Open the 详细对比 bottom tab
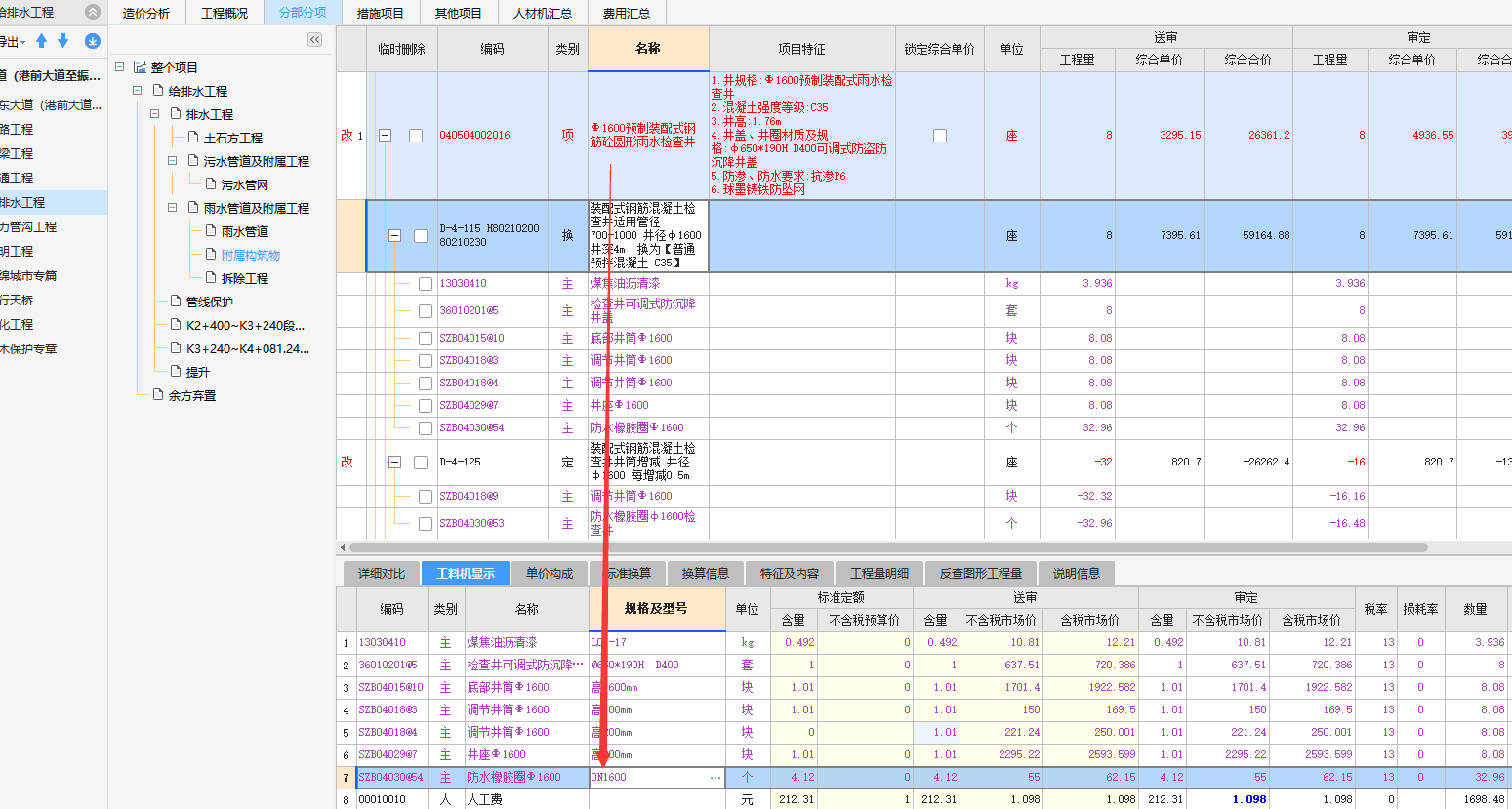 [382, 573]
